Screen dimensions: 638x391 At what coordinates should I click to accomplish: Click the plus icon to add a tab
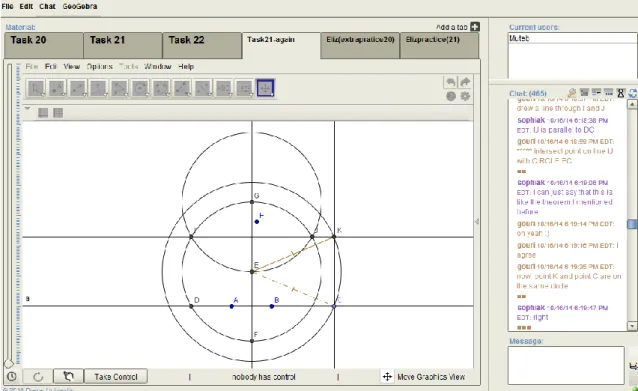click(474, 27)
